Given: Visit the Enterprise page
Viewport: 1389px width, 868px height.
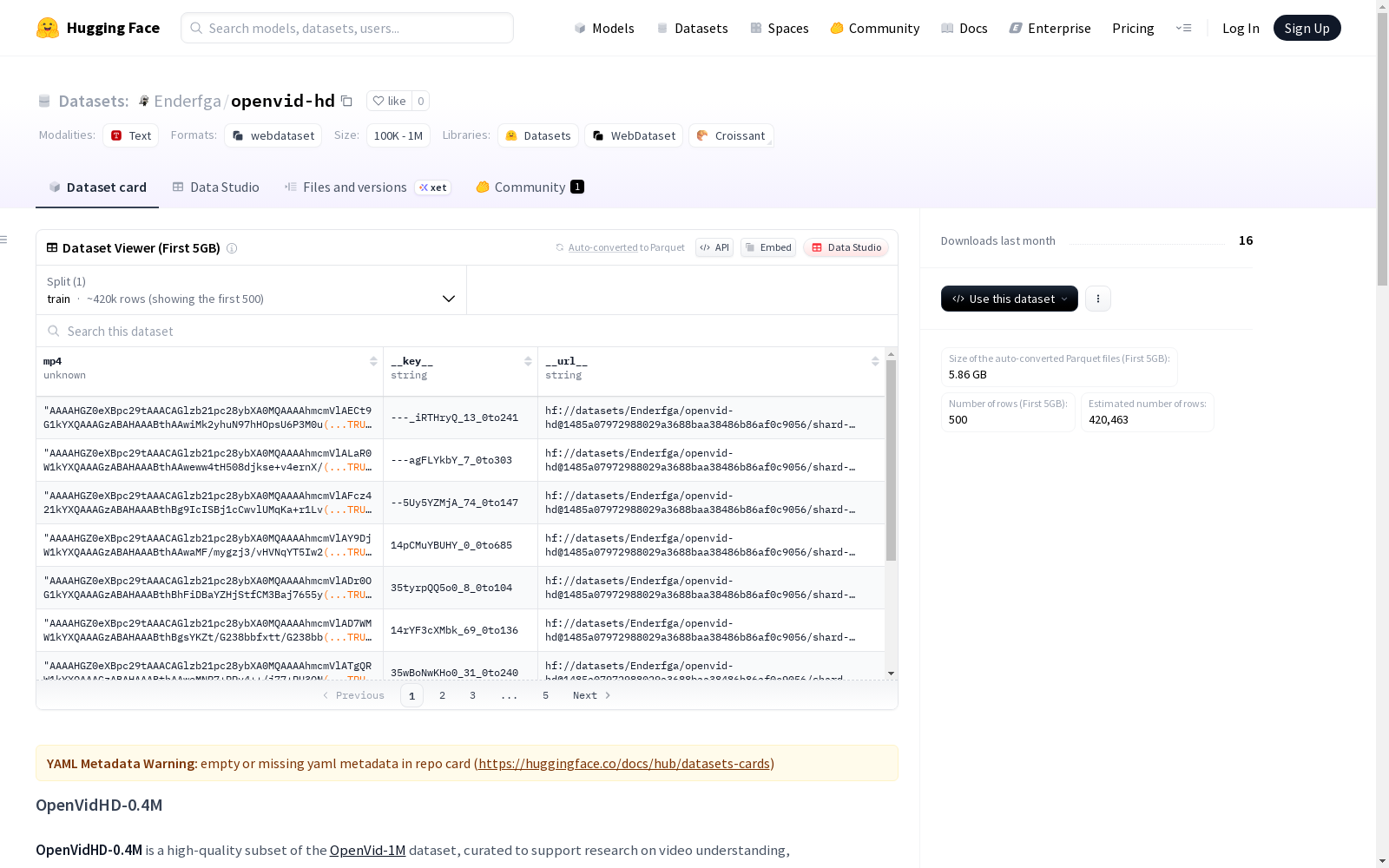Looking at the screenshot, I should (1050, 28).
